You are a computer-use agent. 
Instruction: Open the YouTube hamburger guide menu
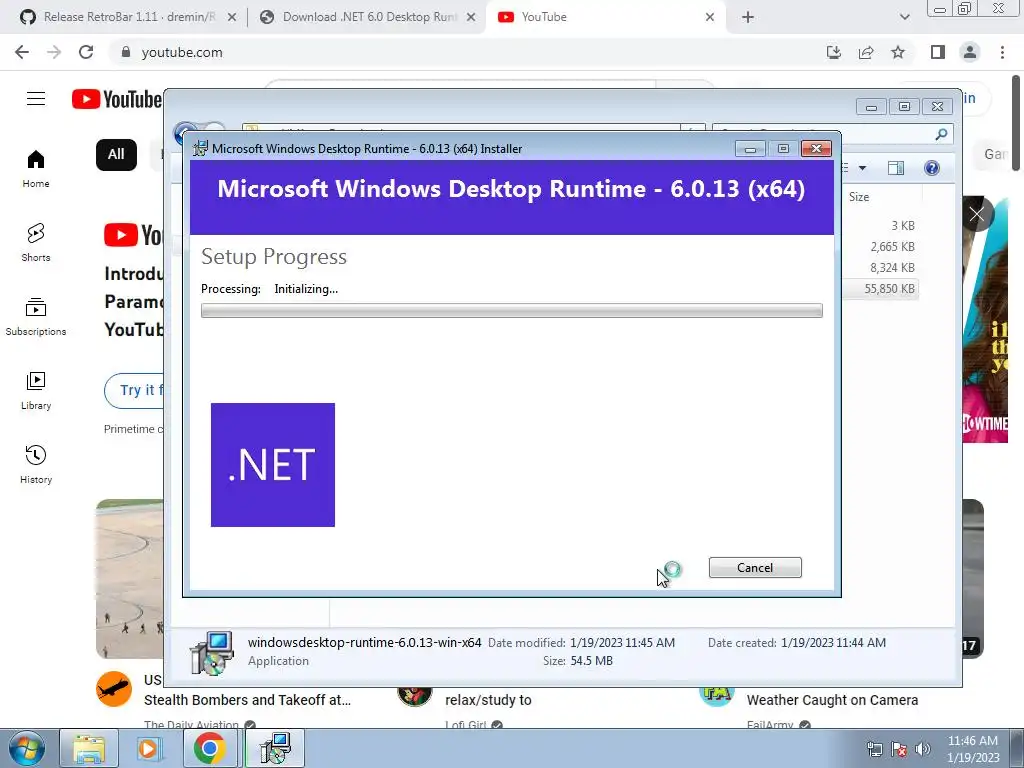36,99
